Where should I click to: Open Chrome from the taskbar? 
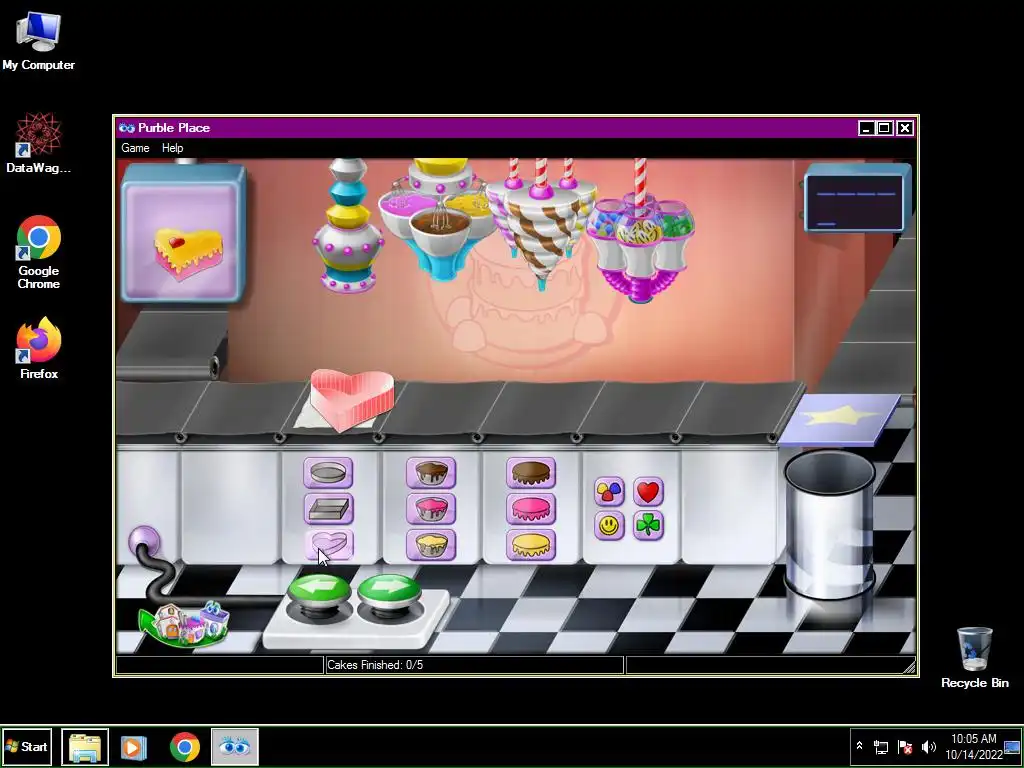[185, 747]
